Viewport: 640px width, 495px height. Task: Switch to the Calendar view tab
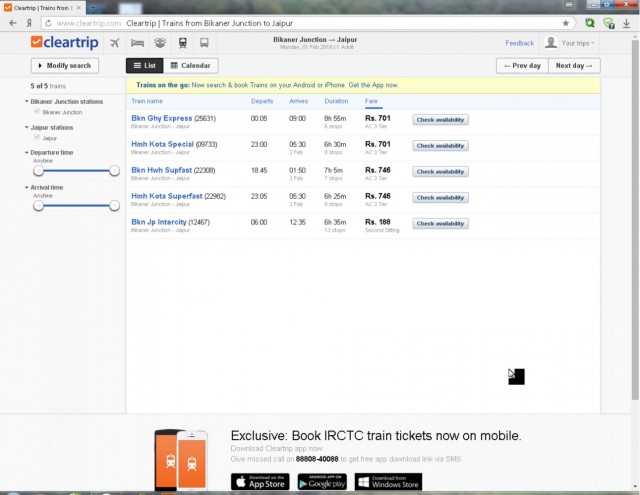click(x=190, y=66)
